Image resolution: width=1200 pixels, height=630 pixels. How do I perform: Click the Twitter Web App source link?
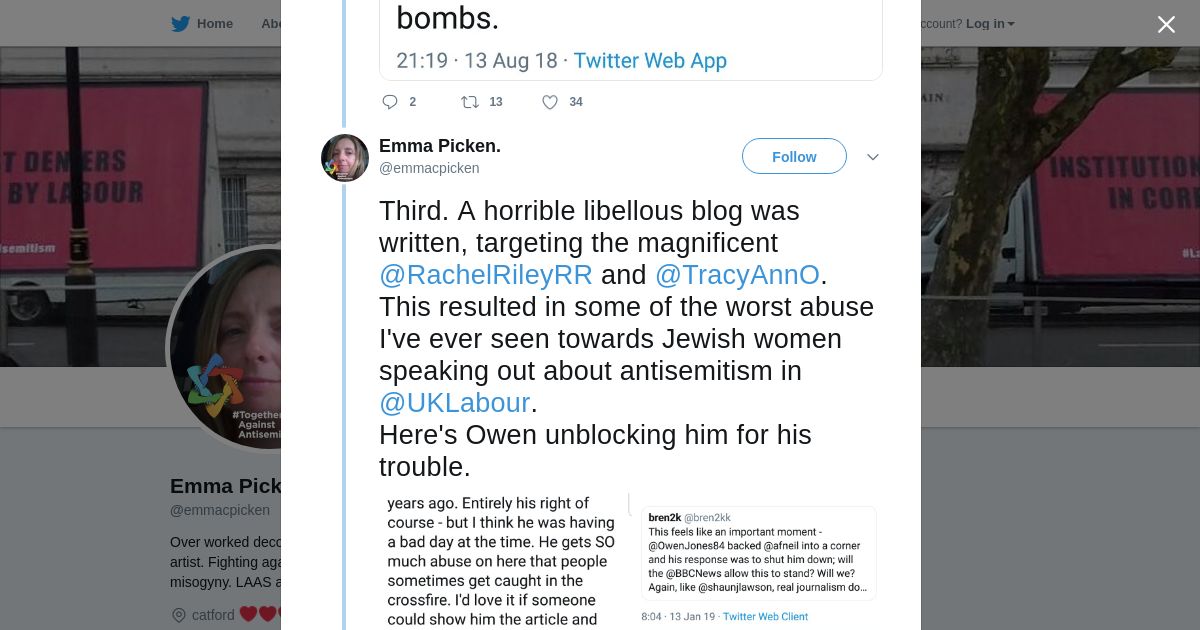(x=650, y=60)
